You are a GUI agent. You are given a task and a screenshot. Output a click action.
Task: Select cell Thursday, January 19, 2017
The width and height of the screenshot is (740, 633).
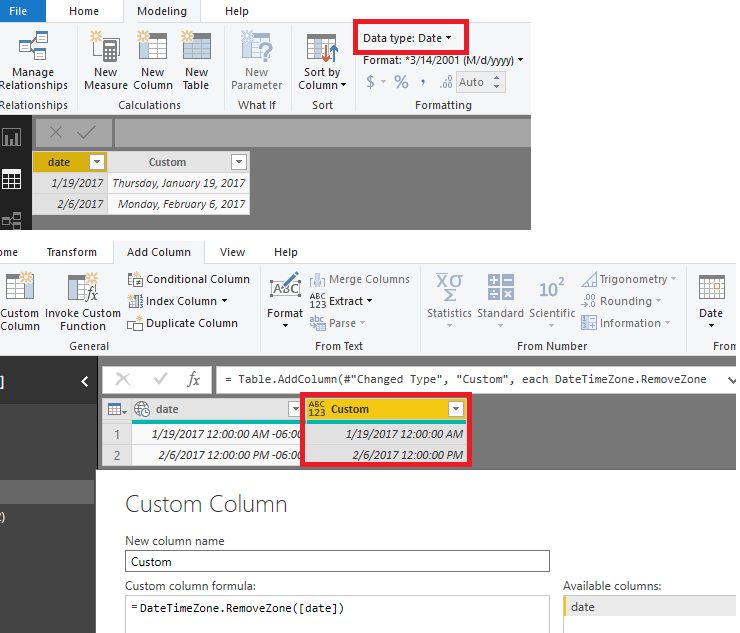tap(178, 183)
